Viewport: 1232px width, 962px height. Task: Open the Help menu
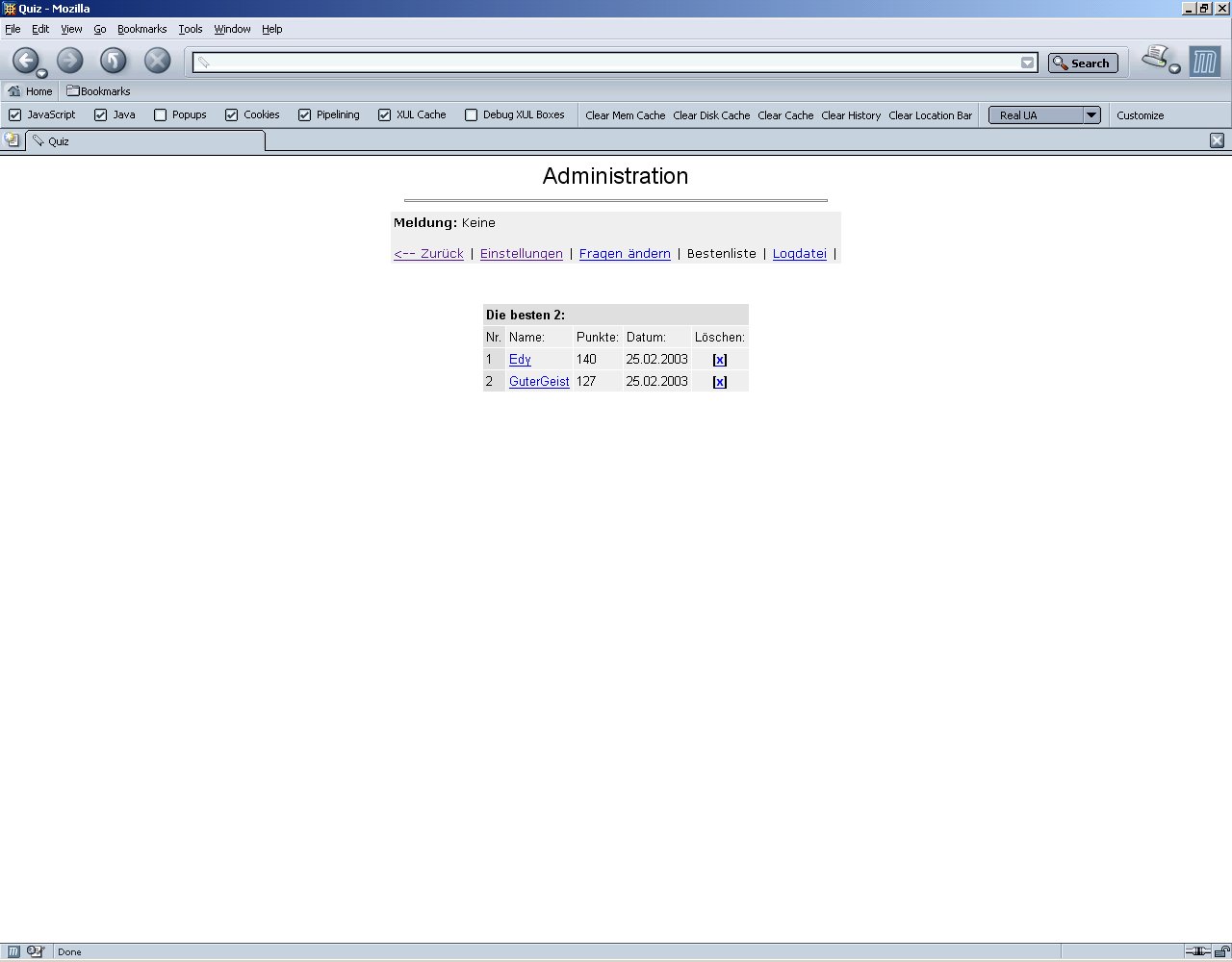click(x=272, y=29)
